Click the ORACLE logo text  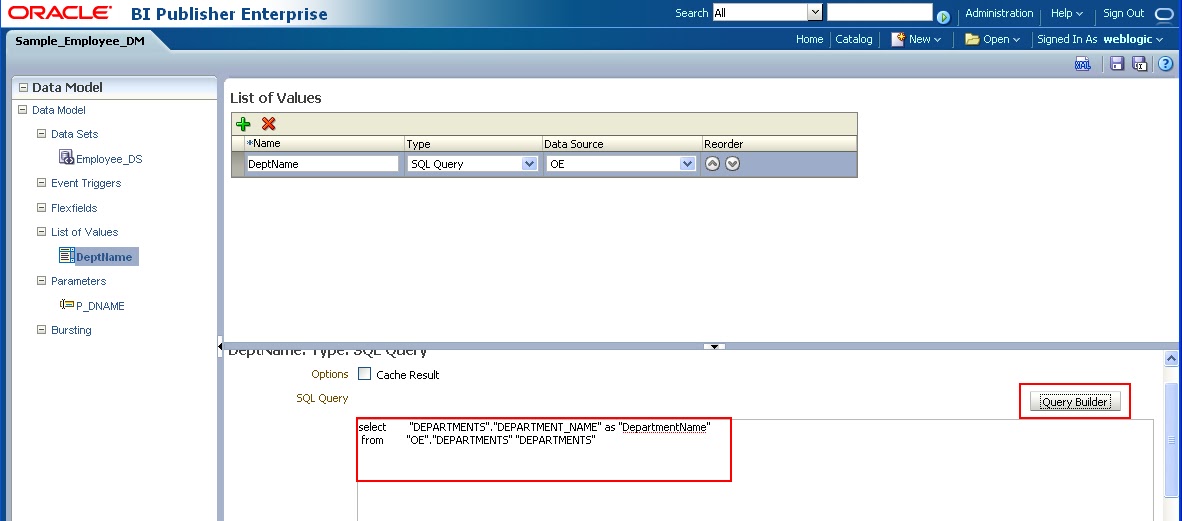[60, 13]
